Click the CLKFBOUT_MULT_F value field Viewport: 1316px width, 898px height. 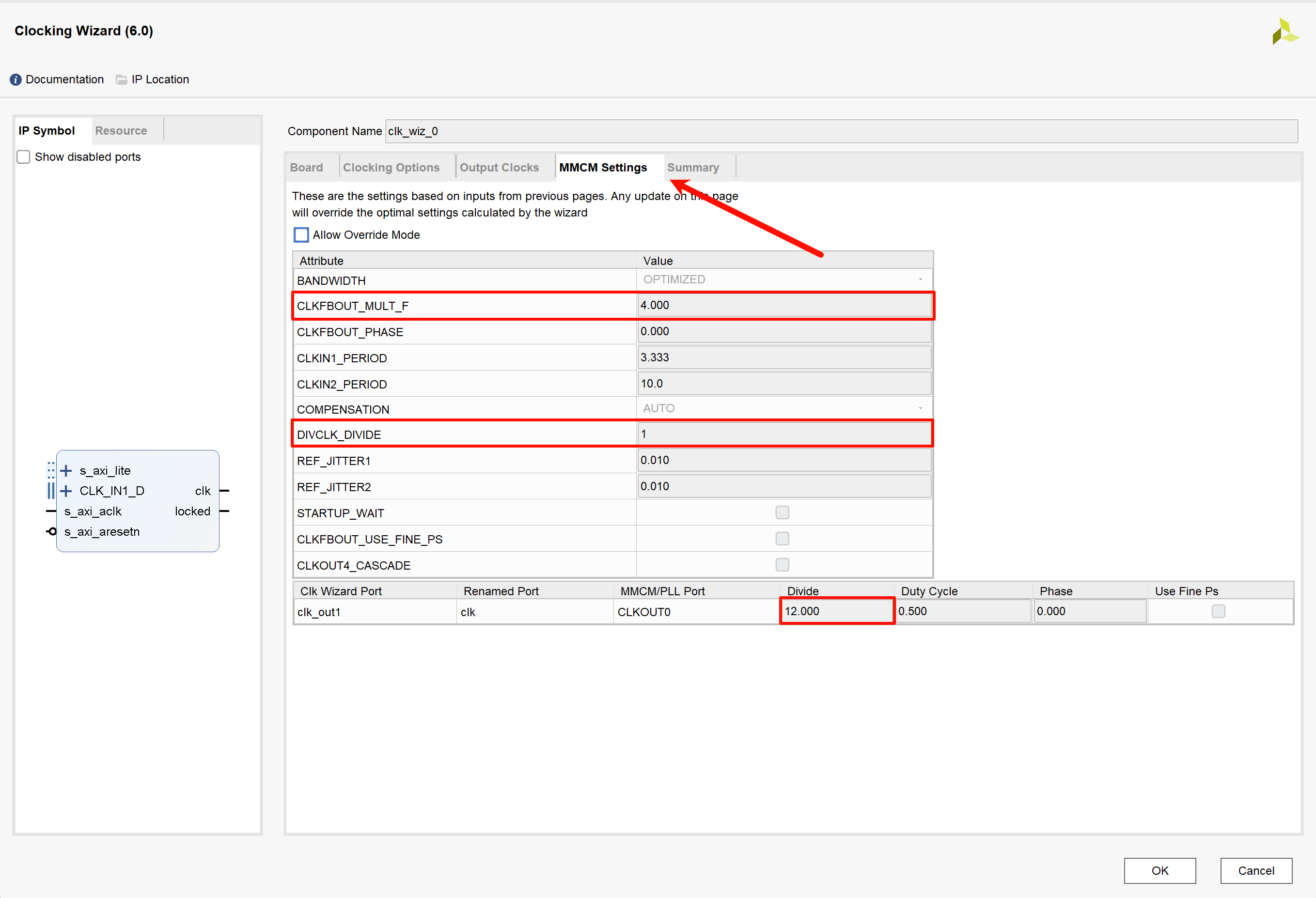(x=784, y=305)
